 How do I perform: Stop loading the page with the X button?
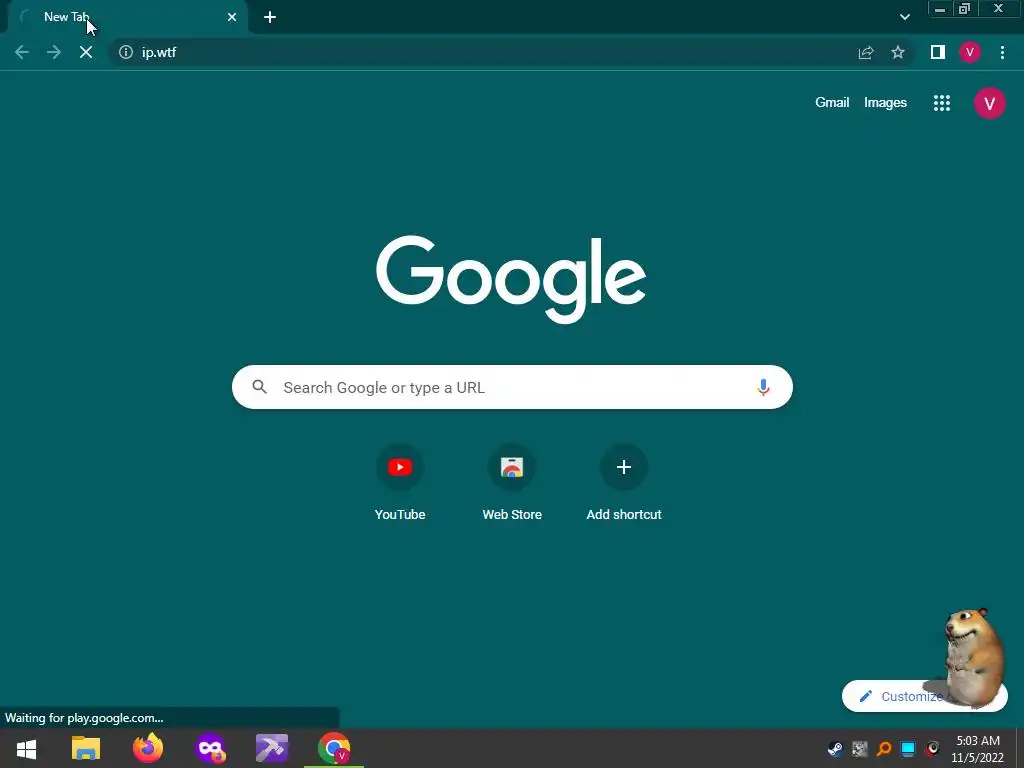pos(86,52)
